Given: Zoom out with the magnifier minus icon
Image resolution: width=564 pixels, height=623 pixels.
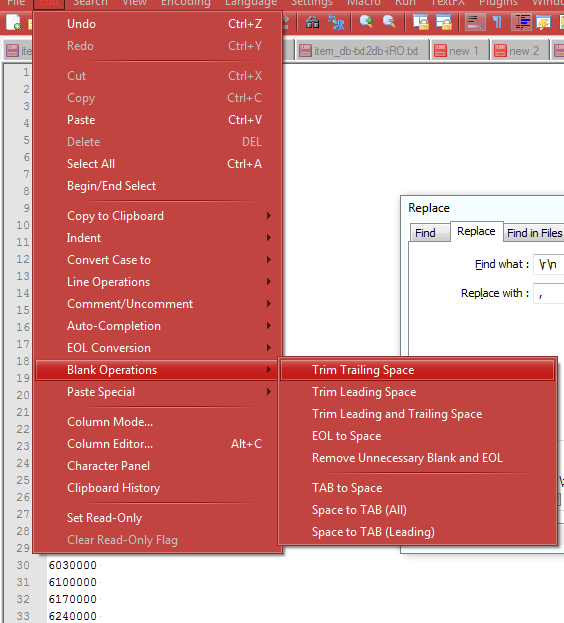Looking at the screenshot, I should 389,21.
